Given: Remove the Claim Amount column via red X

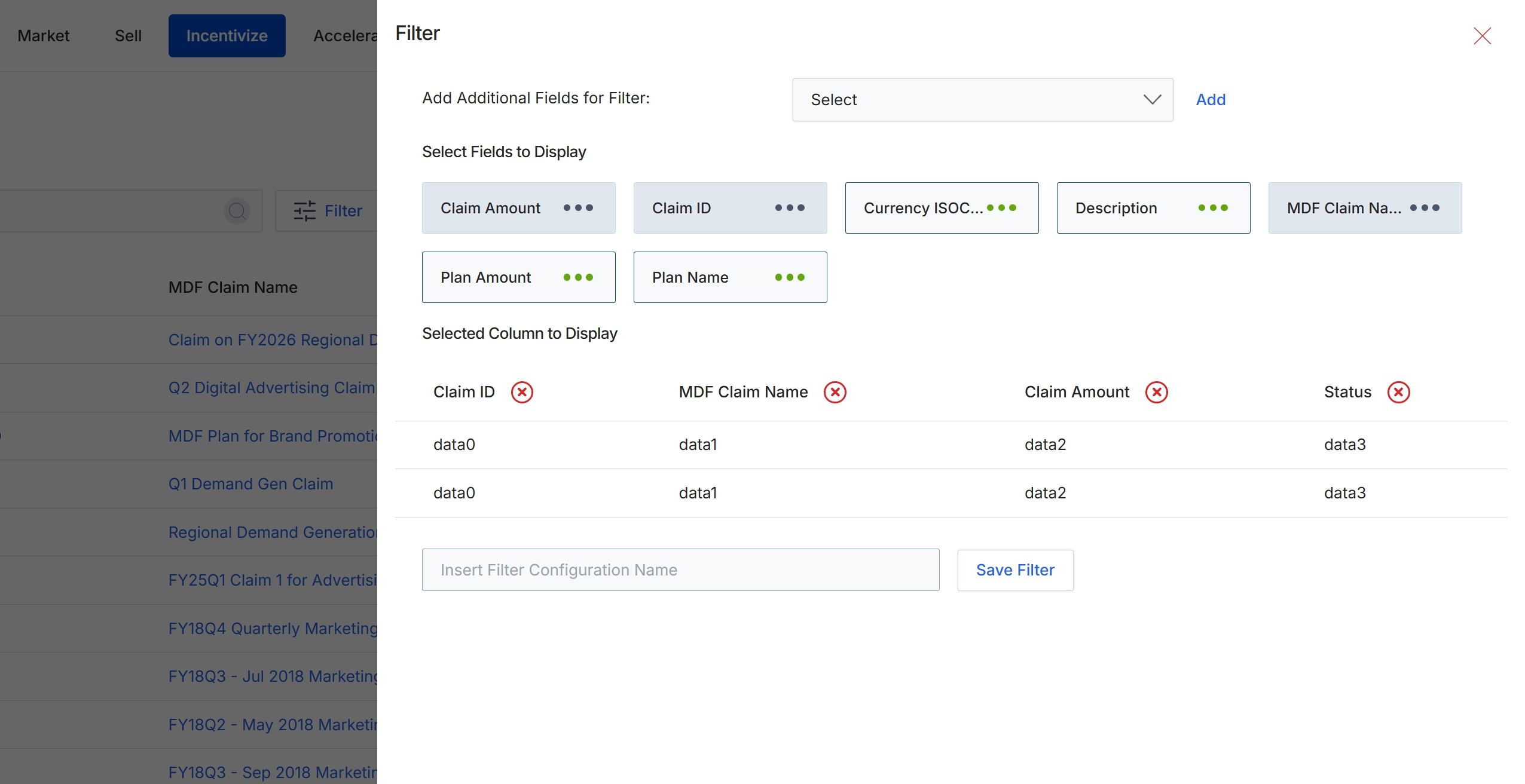Looking at the screenshot, I should 1157,392.
